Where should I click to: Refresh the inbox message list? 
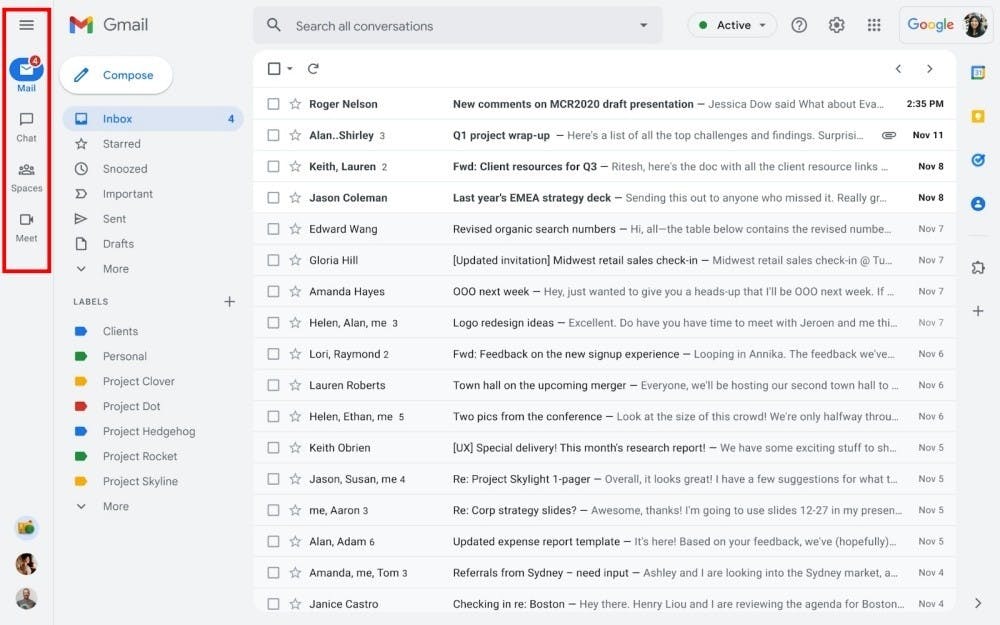pos(313,69)
